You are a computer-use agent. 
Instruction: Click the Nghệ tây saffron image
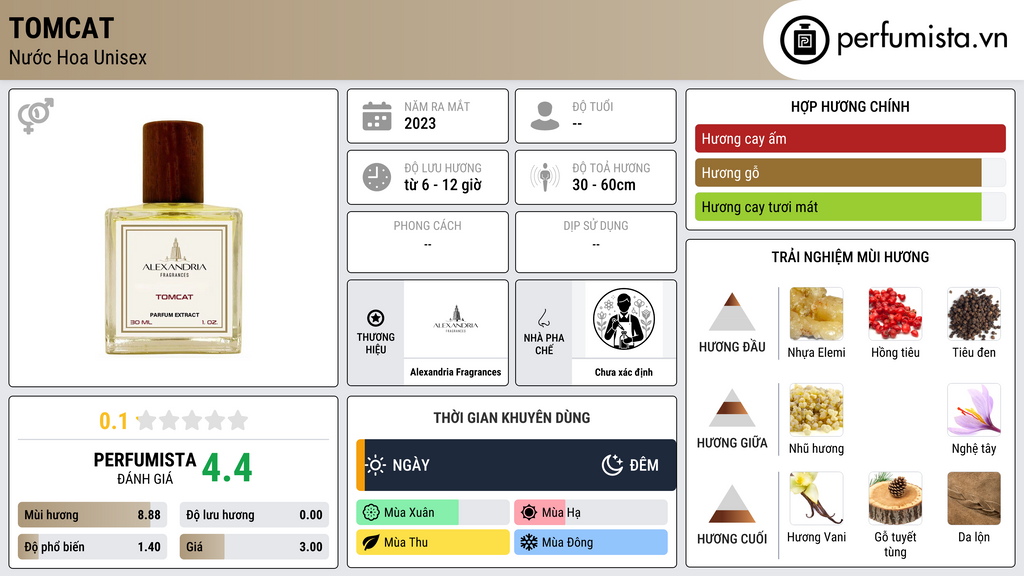point(974,410)
